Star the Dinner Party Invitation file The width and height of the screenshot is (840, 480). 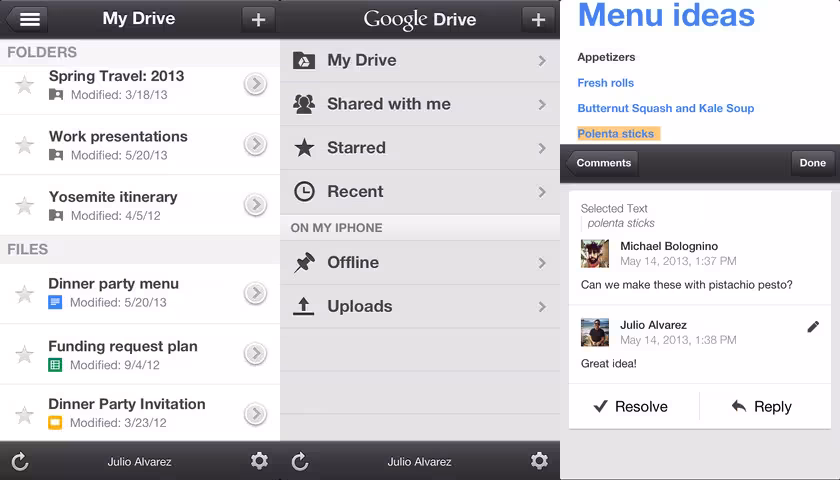(24, 415)
